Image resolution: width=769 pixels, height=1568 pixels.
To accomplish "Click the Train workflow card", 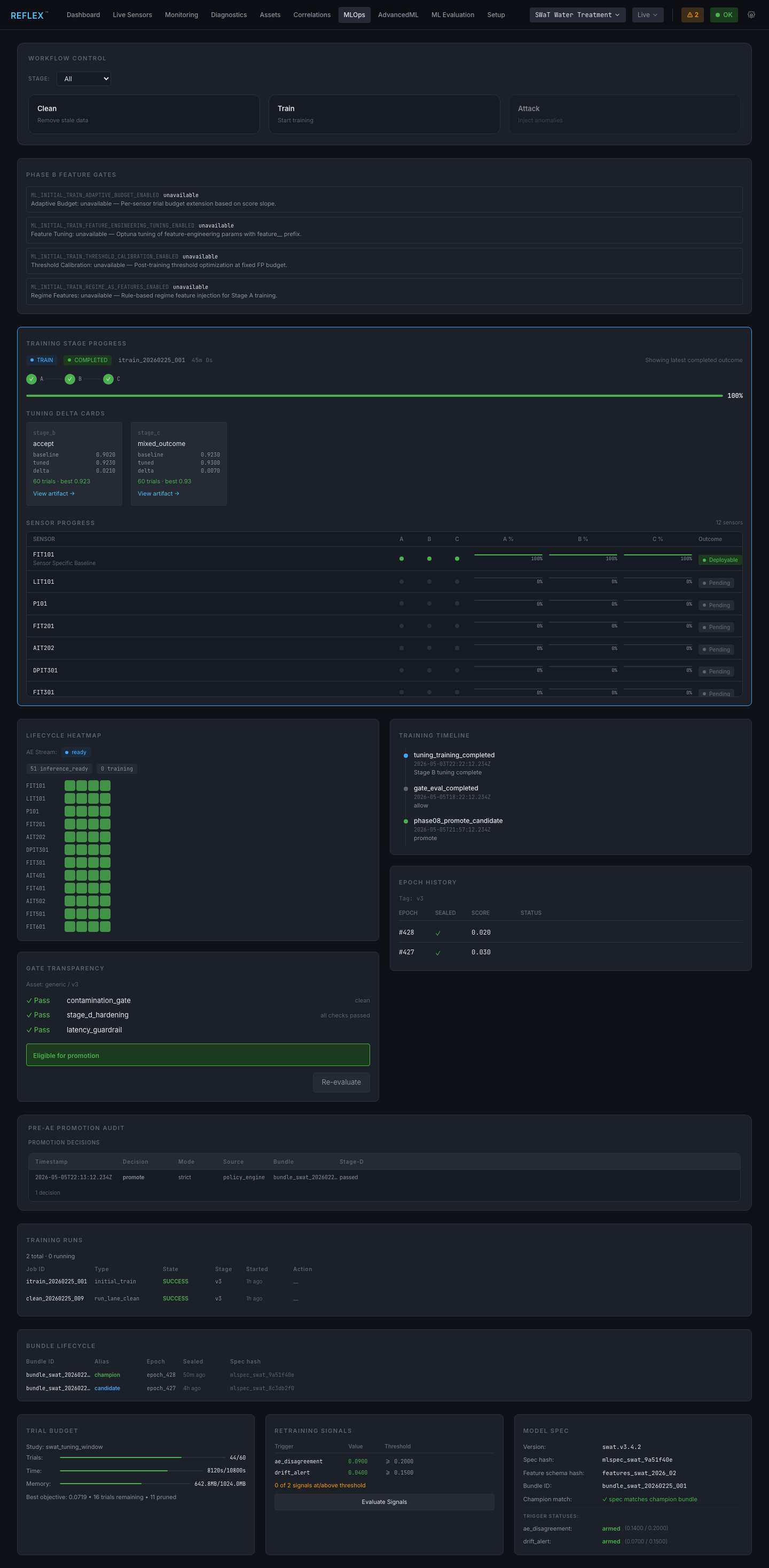I will [x=384, y=114].
